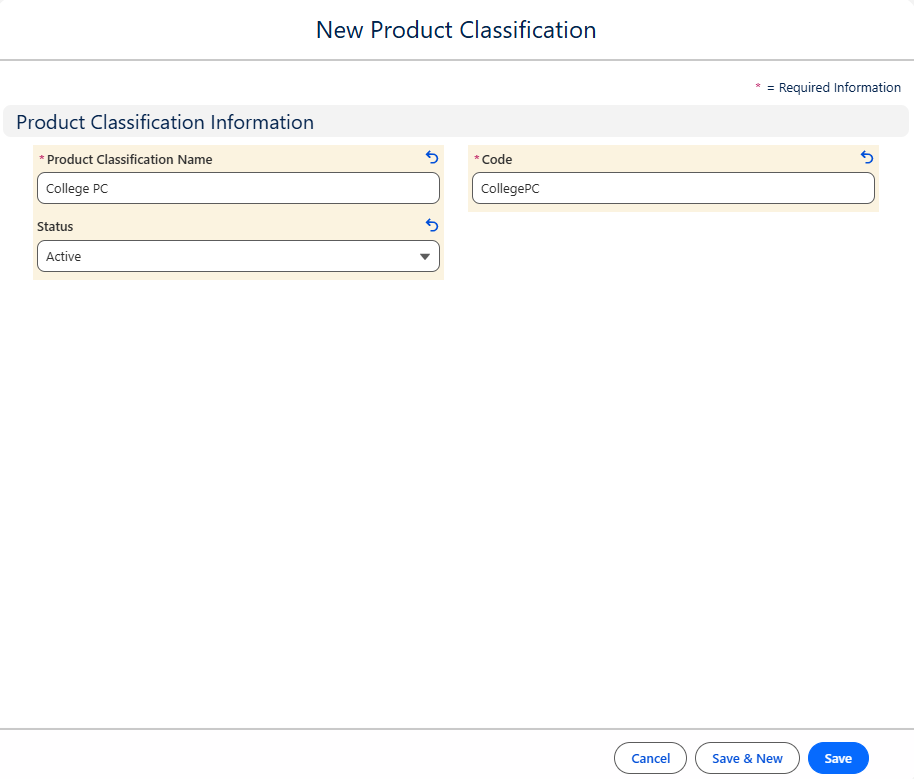Save the new product classification
914x779 pixels.
(838, 759)
